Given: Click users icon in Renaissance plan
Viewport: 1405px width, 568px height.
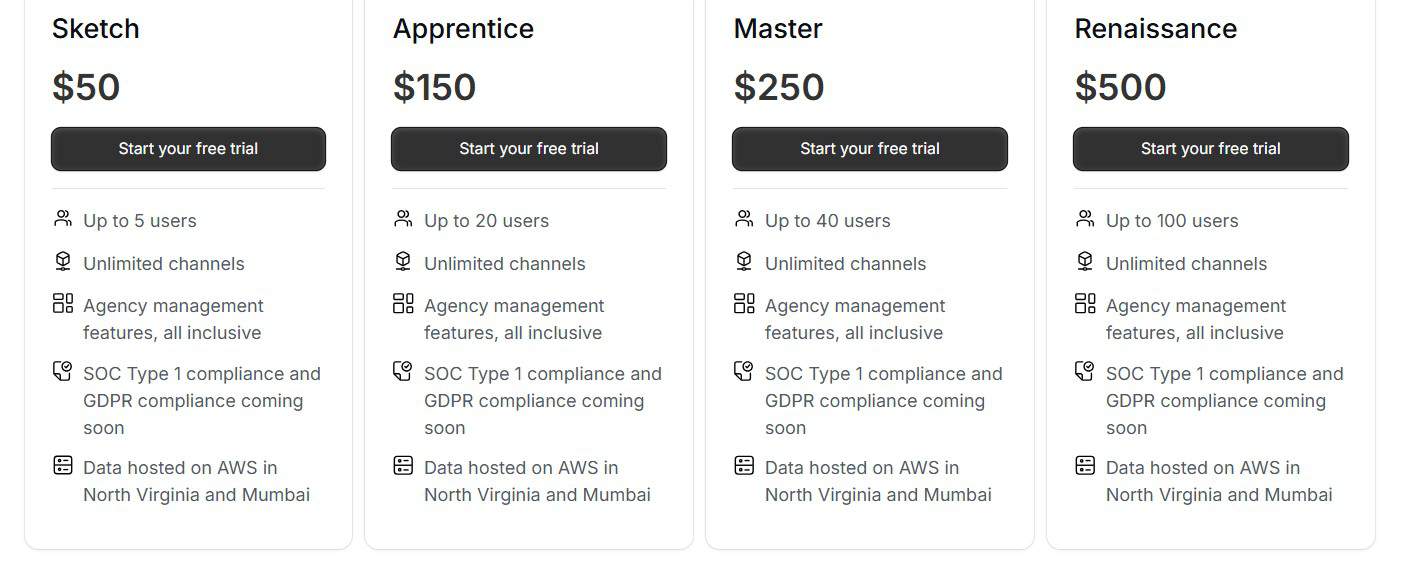Looking at the screenshot, I should (x=1085, y=219).
